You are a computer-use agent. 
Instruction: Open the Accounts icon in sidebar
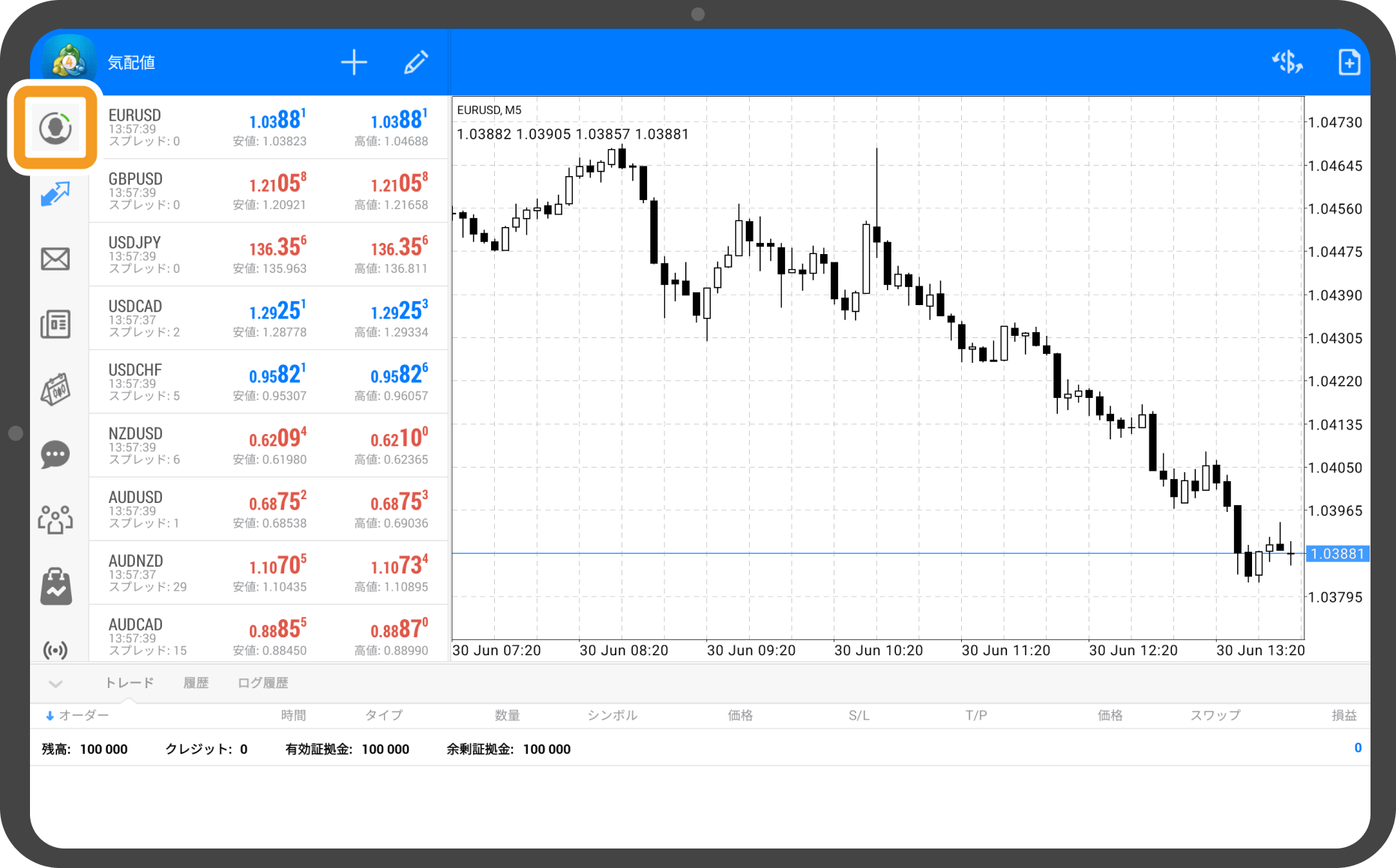click(x=55, y=128)
